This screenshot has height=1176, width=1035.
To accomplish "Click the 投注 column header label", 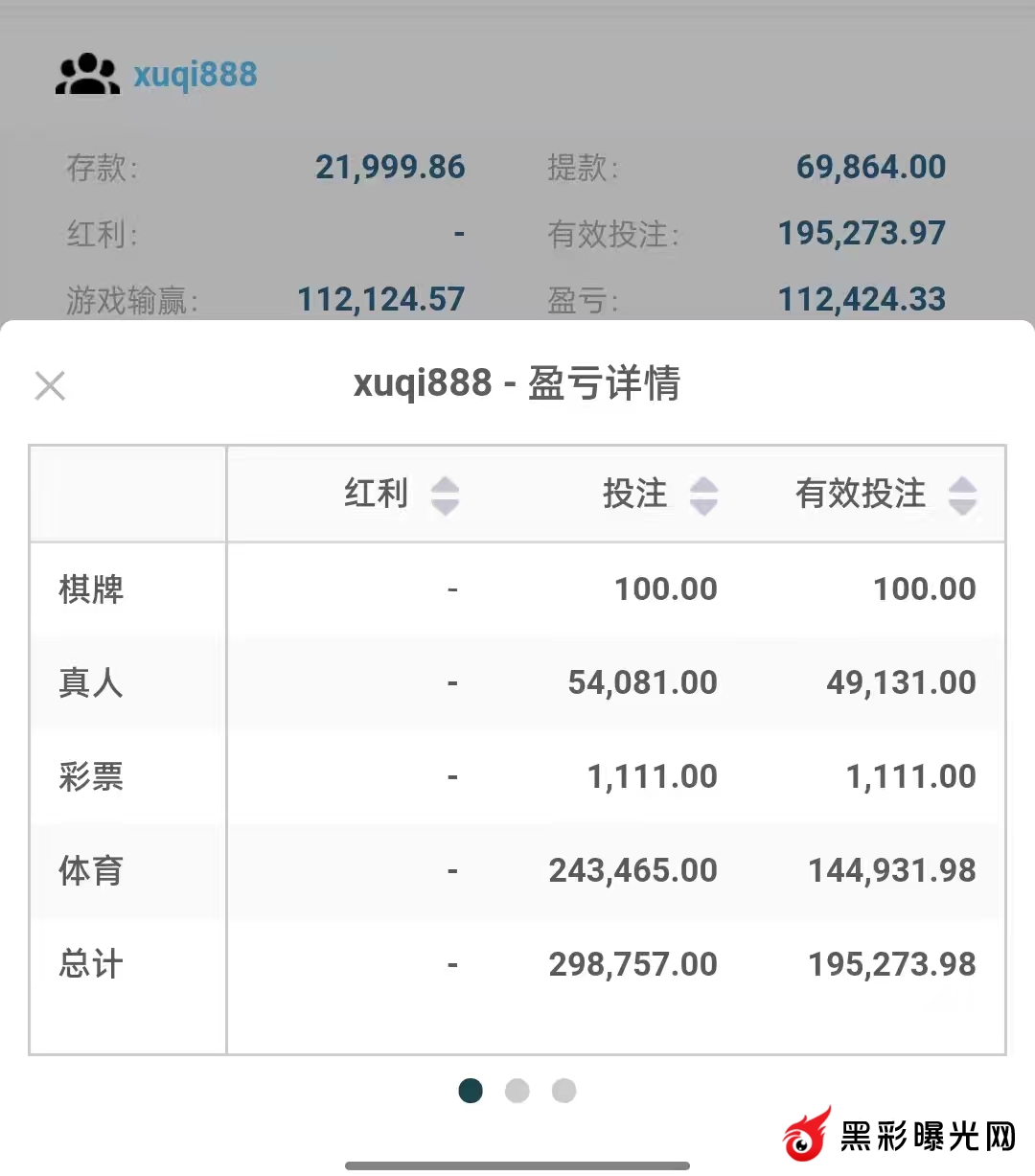I will point(634,494).
